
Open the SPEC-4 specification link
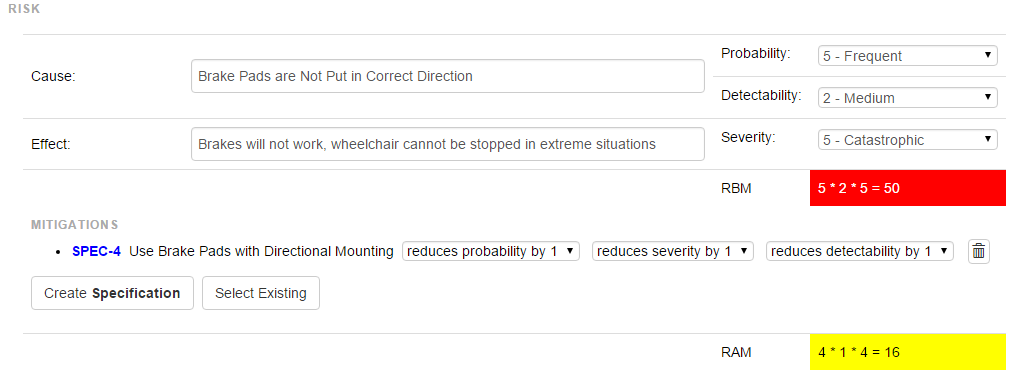click(x=96, y=252)
